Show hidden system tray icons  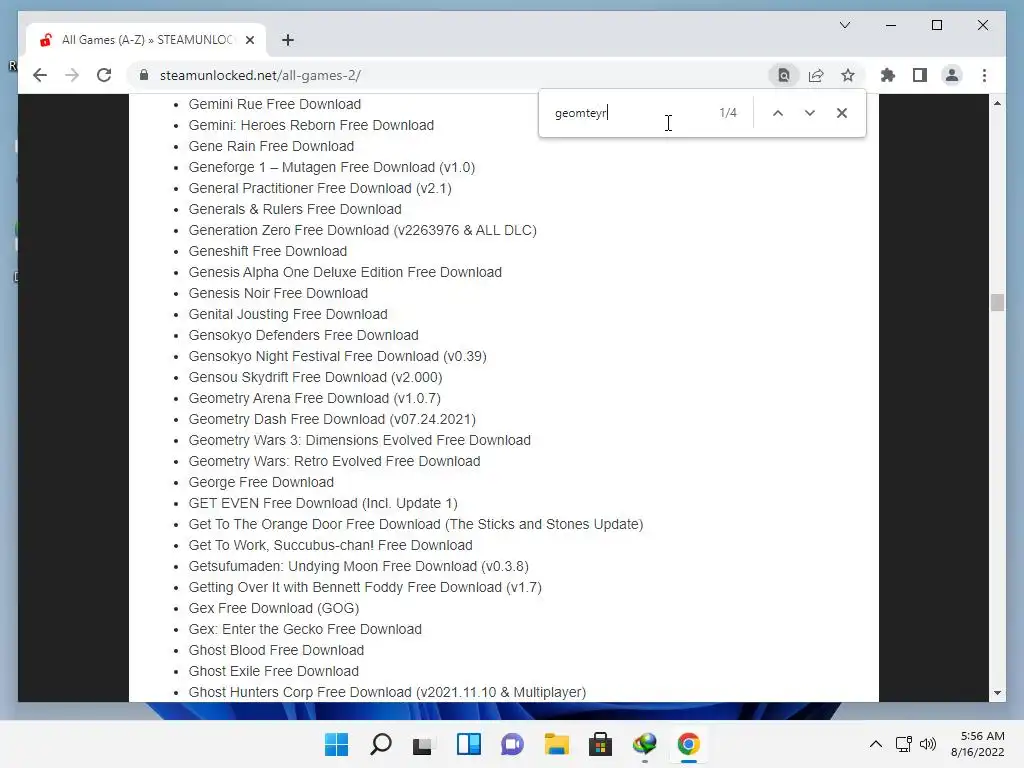pyautogui.click(x=876, y=744)
